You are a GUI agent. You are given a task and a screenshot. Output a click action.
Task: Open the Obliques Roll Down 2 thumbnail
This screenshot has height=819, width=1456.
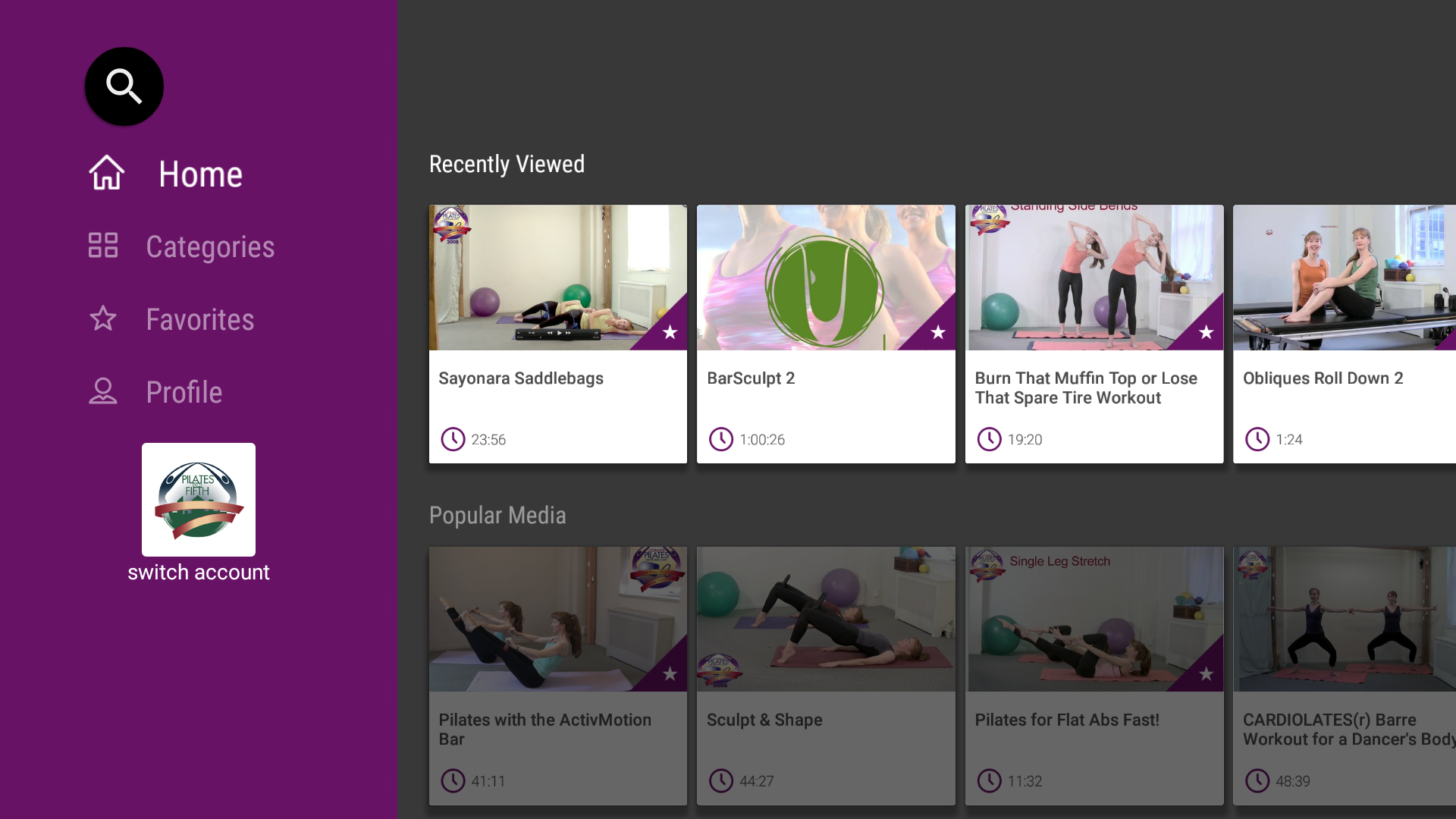point(1344,278)
